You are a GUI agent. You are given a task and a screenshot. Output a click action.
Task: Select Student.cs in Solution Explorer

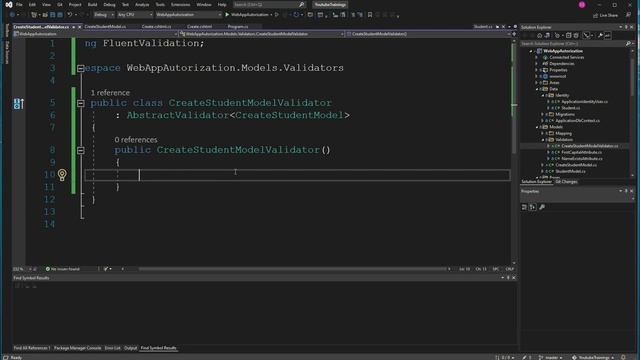(x=570, y=108)
